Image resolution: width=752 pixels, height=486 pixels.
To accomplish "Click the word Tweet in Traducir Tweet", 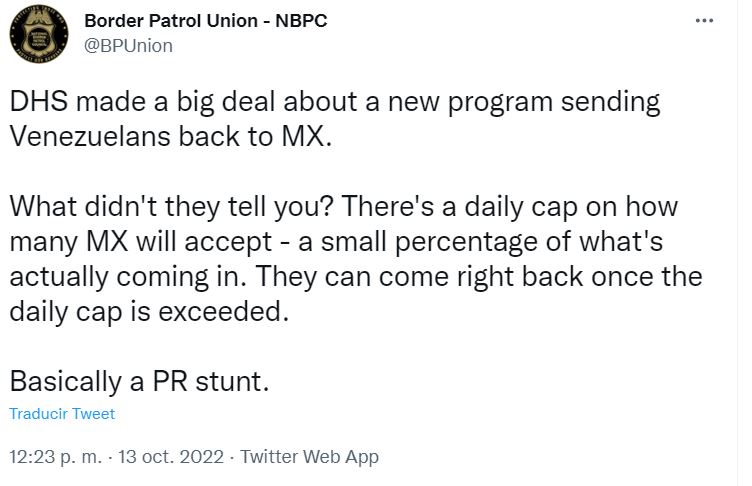I will (x=93, y=414).
